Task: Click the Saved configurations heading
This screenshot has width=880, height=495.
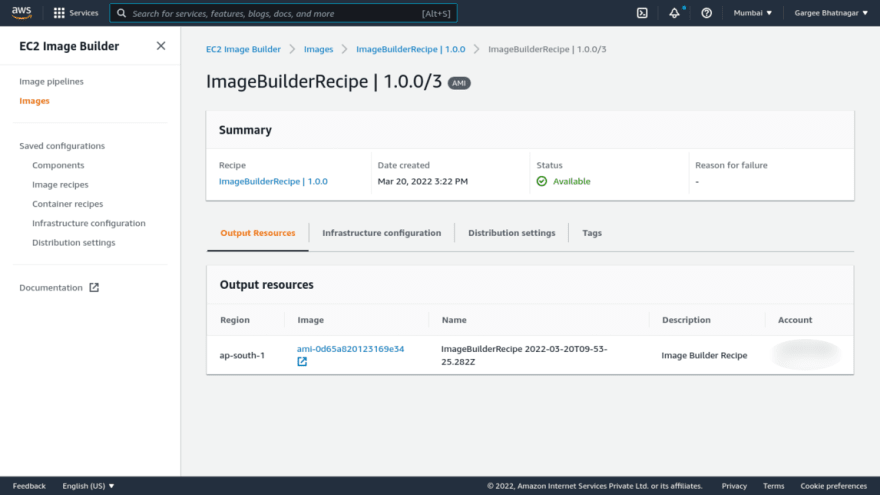Action: click(x=62, y=146)
